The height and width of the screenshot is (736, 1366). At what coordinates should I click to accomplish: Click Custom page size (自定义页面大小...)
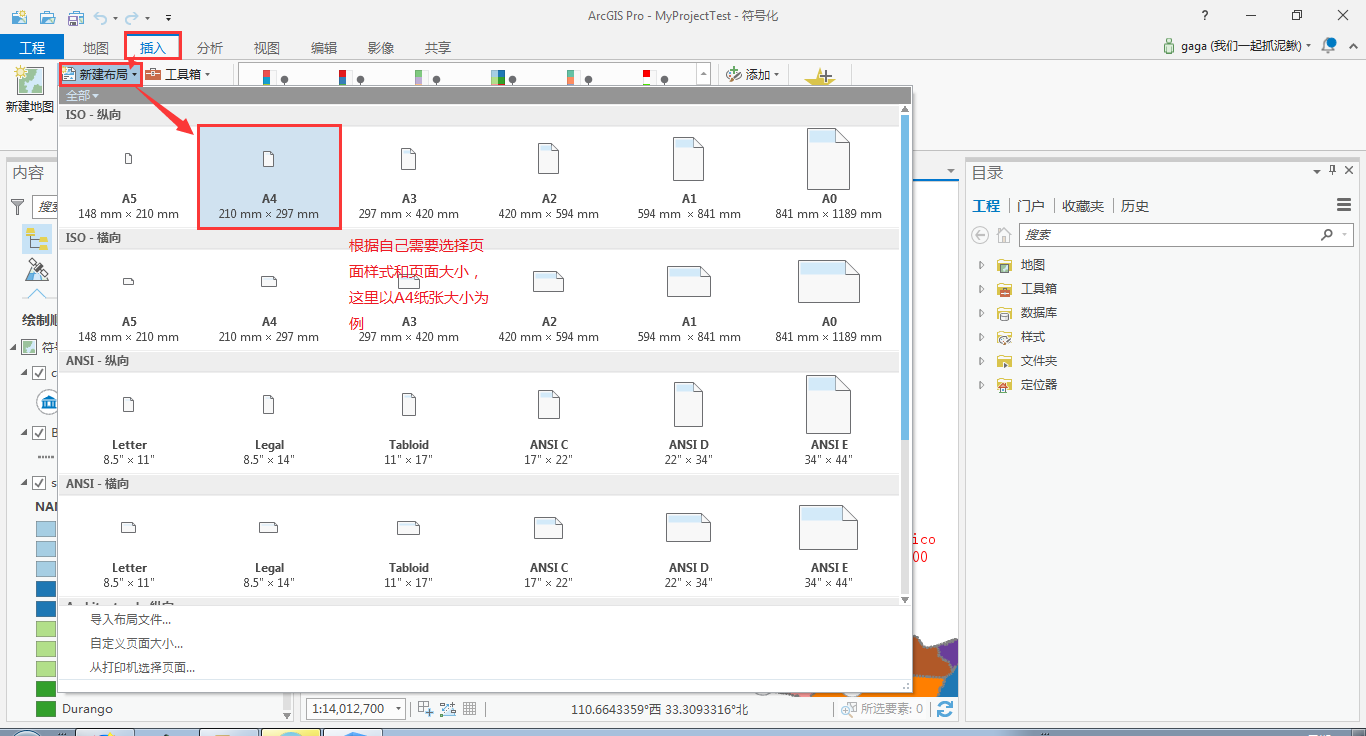point(137,643)
